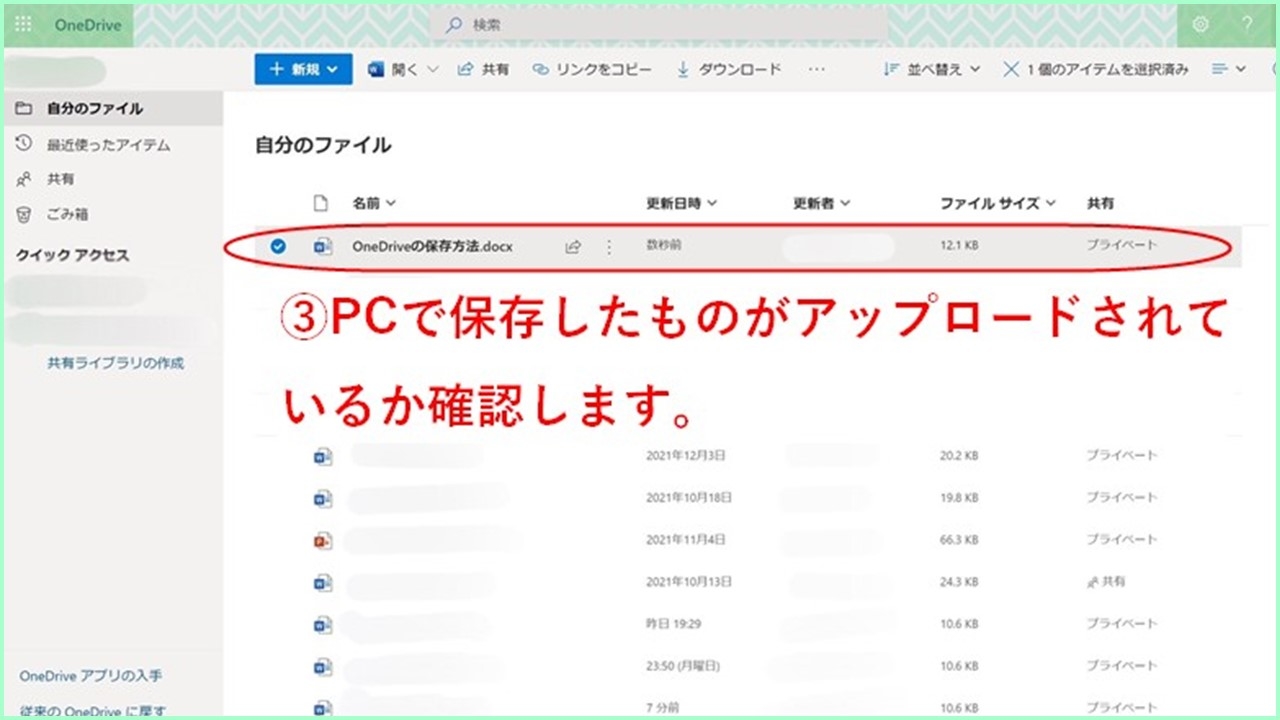Click the file type column header icon
The height and width of the screenshot is (720, 1280).
click(321, 203)
